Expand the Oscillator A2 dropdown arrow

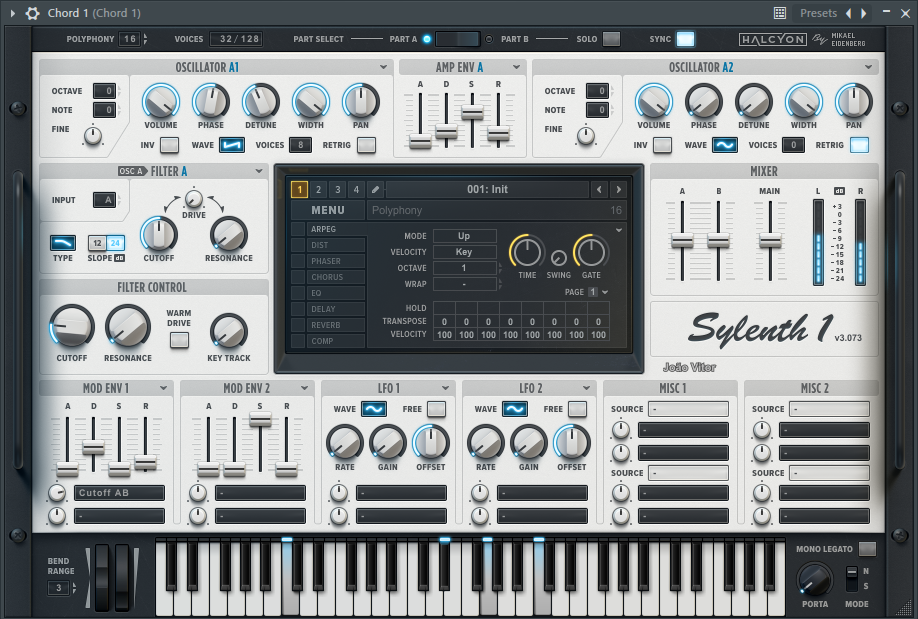pos(868,67)
